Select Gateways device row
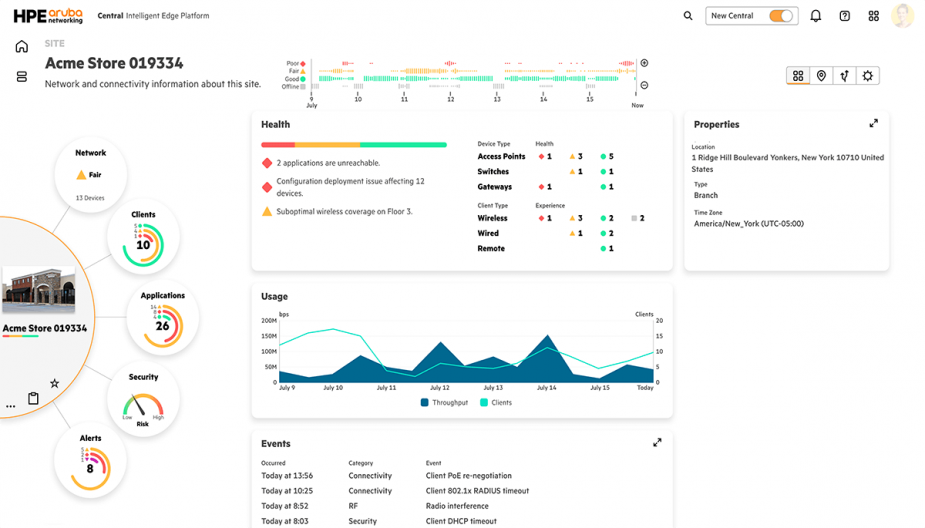 tap(546, 187)
